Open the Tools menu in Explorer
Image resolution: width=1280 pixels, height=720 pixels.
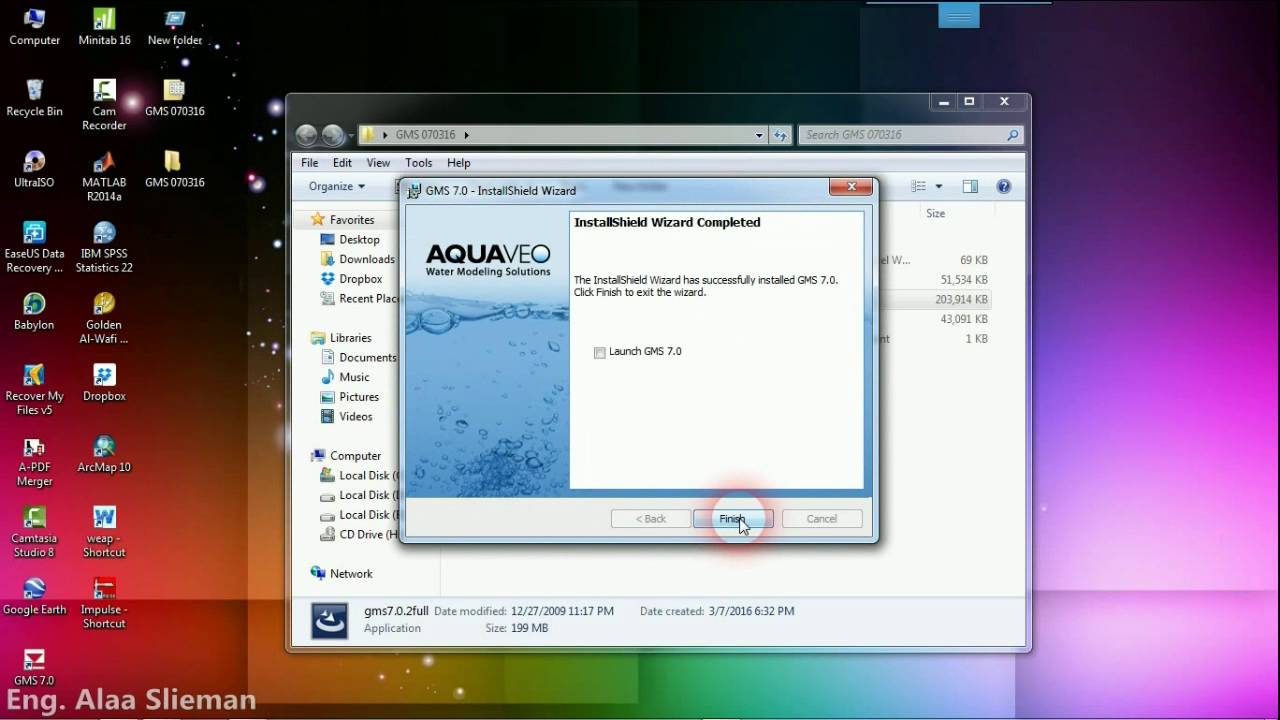pyautogui.click(x=419, y=163)
